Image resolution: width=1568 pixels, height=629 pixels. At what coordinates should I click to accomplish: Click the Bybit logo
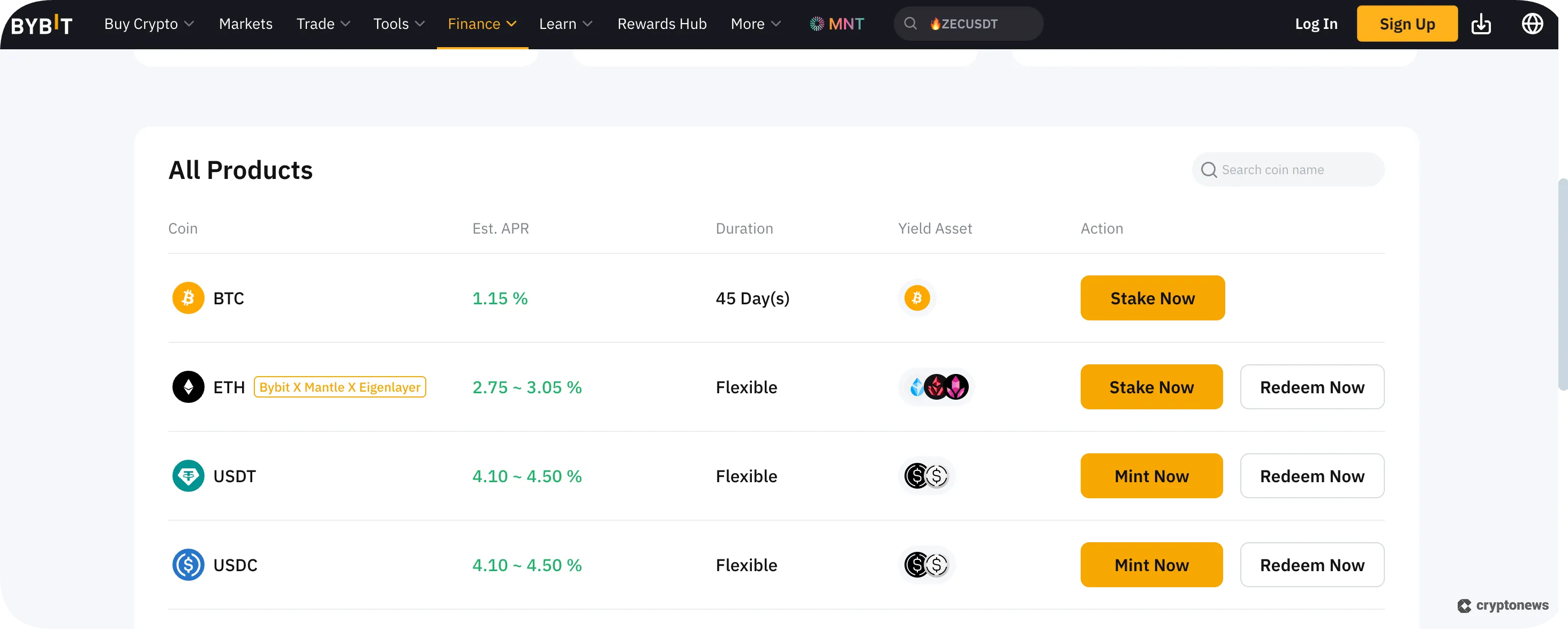tap(41, 24)
